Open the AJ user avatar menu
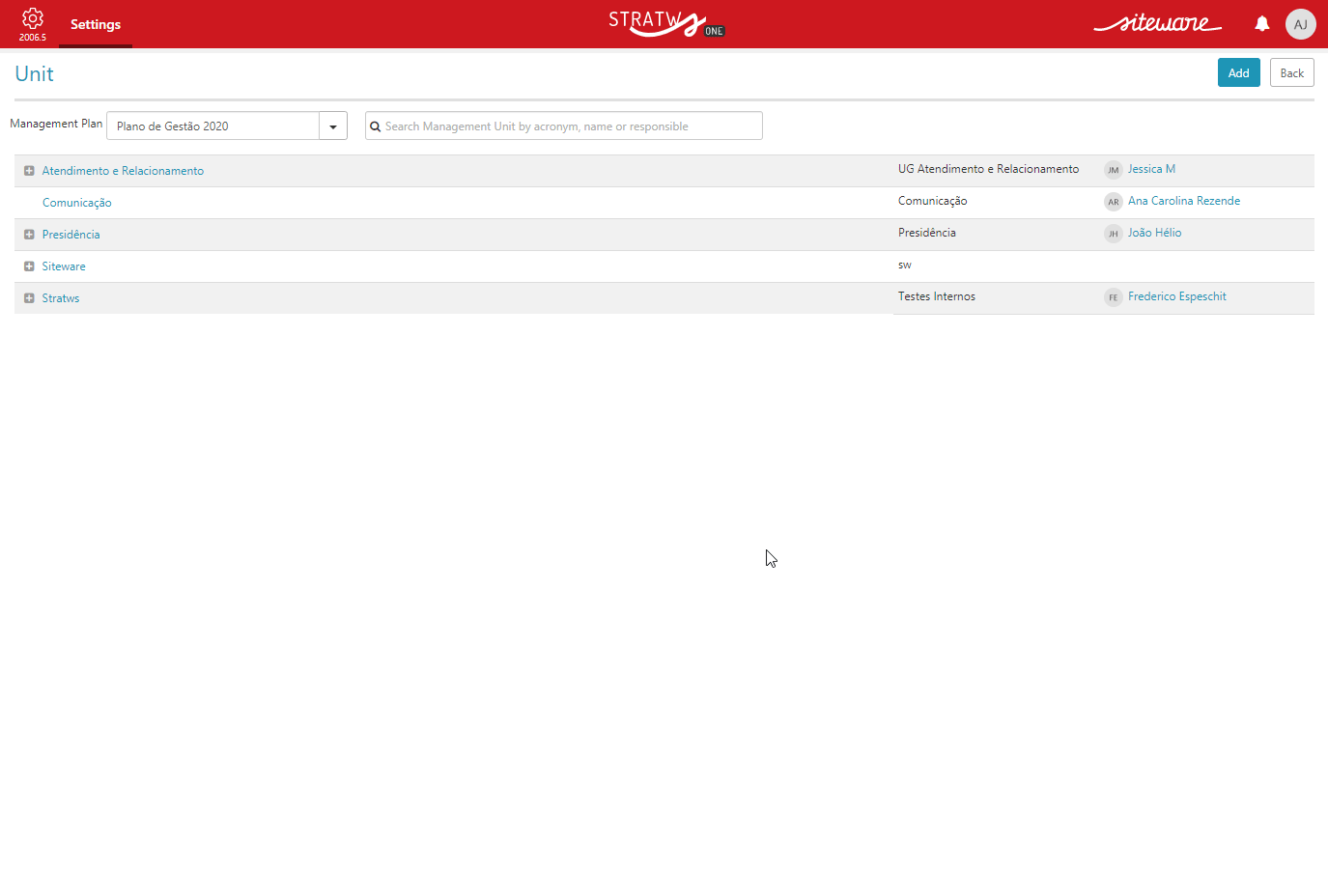 (1300, 24)
